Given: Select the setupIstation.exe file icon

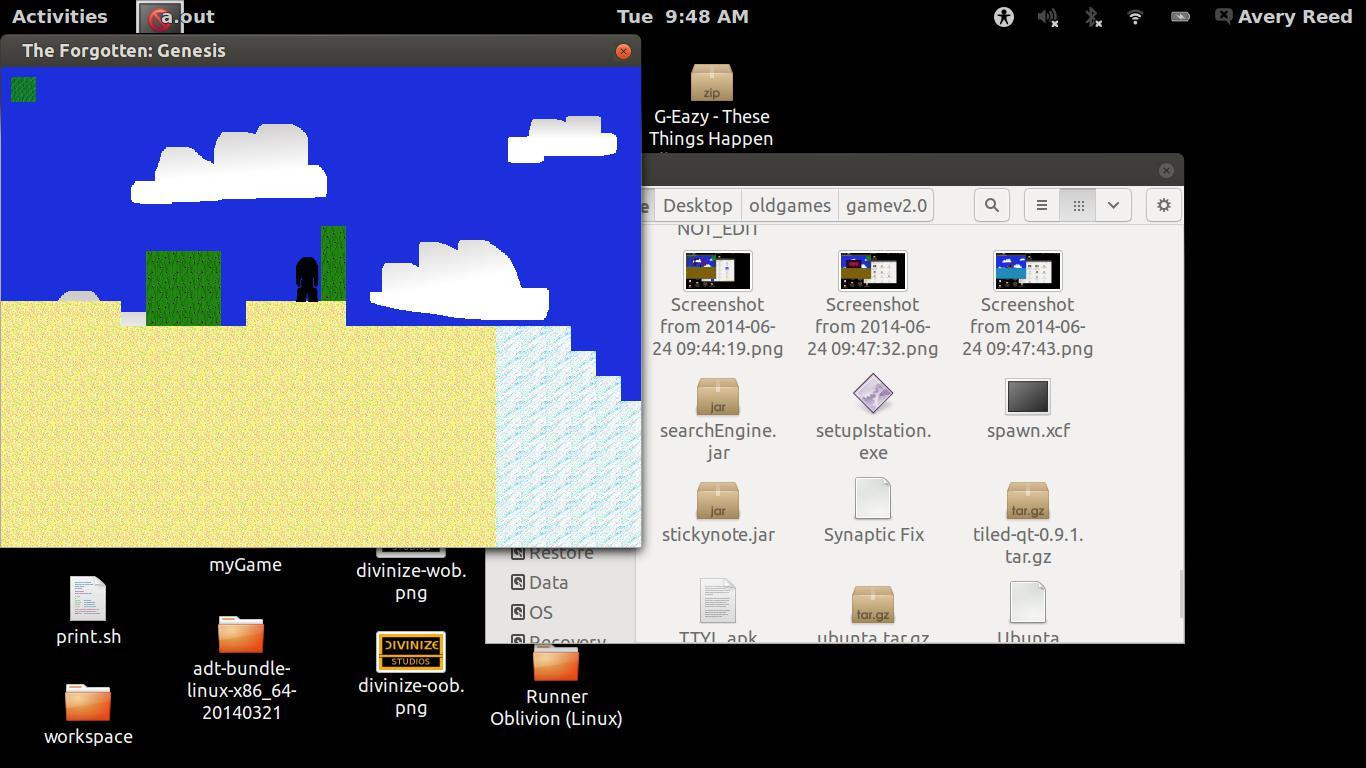Looking at the screenshot, I should [872, 394].
